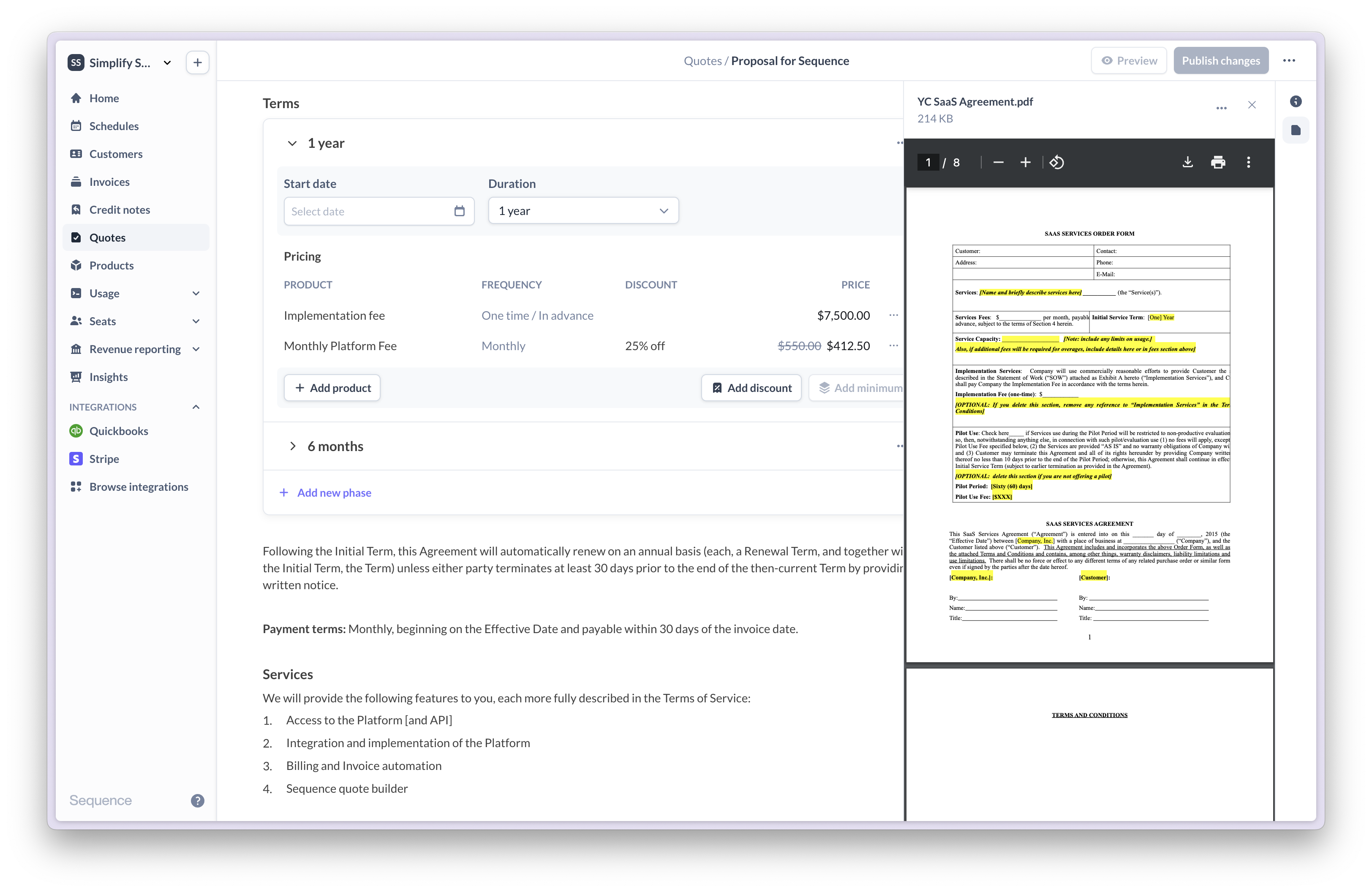
Task: Collapse the 1 year phase
Action: click(292, 143)
